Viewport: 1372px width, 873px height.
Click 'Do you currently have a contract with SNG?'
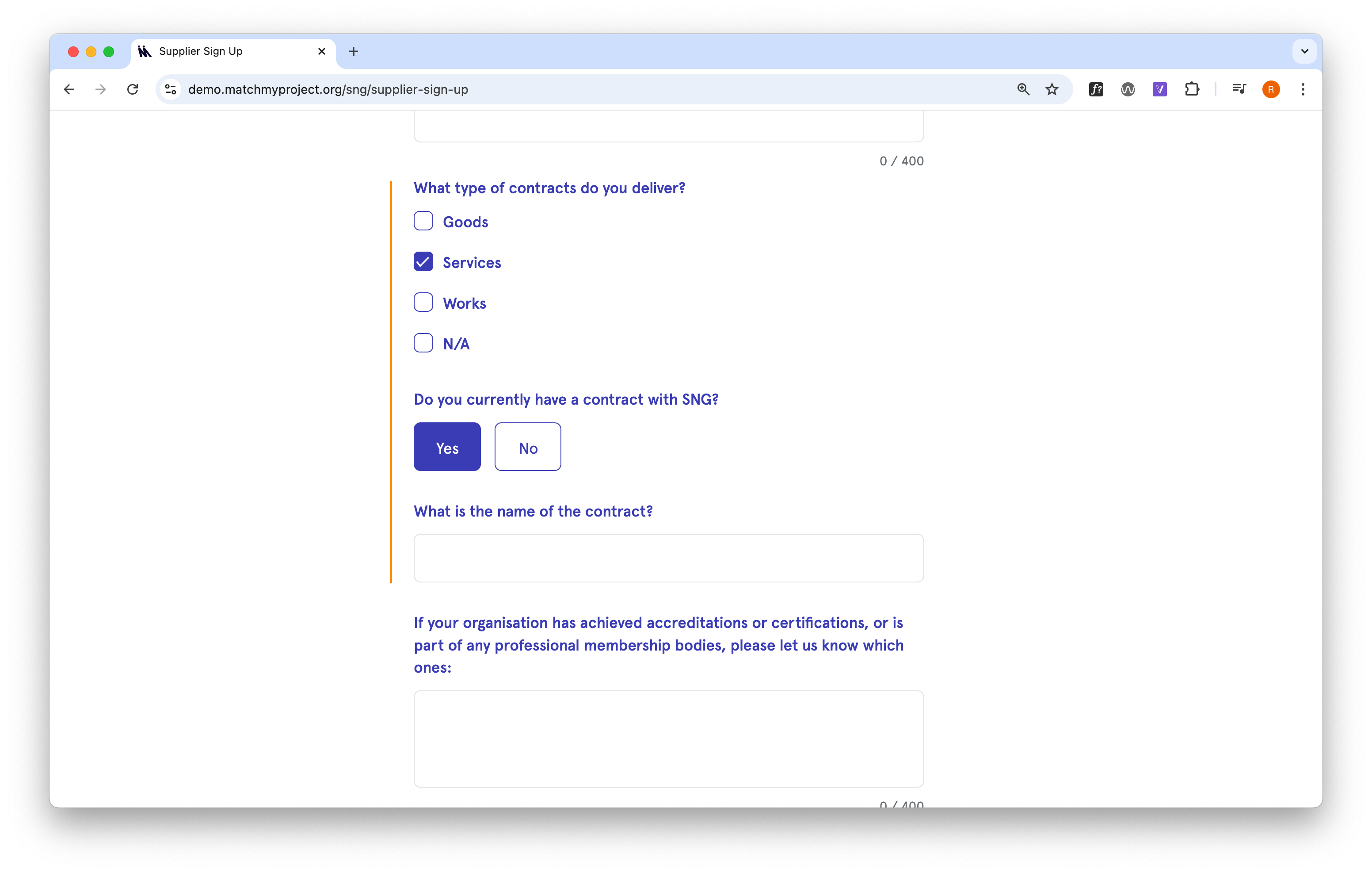(x=566, y=400)
